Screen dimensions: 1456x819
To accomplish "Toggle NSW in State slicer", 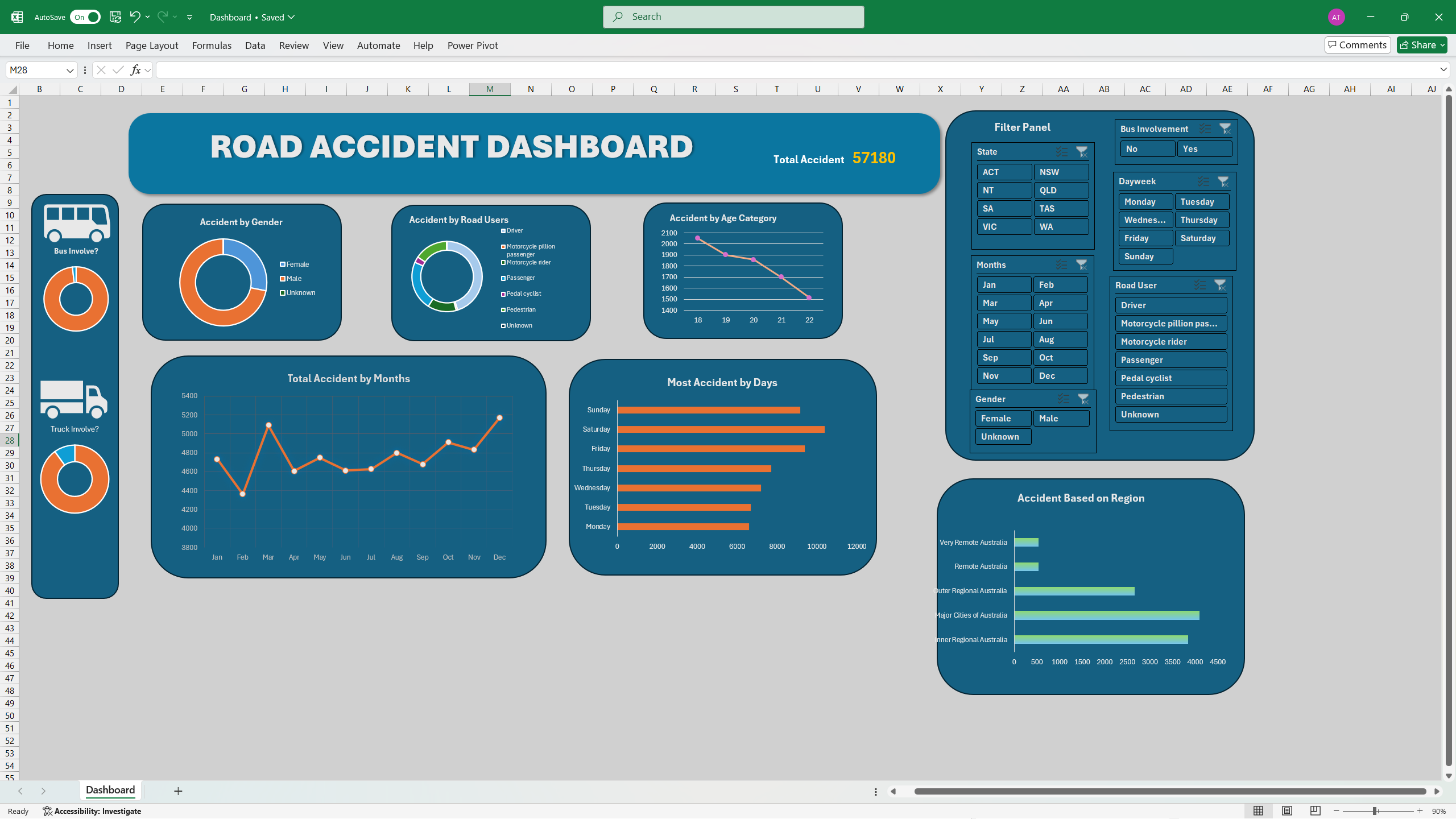I will click(x=1061, y=172).
